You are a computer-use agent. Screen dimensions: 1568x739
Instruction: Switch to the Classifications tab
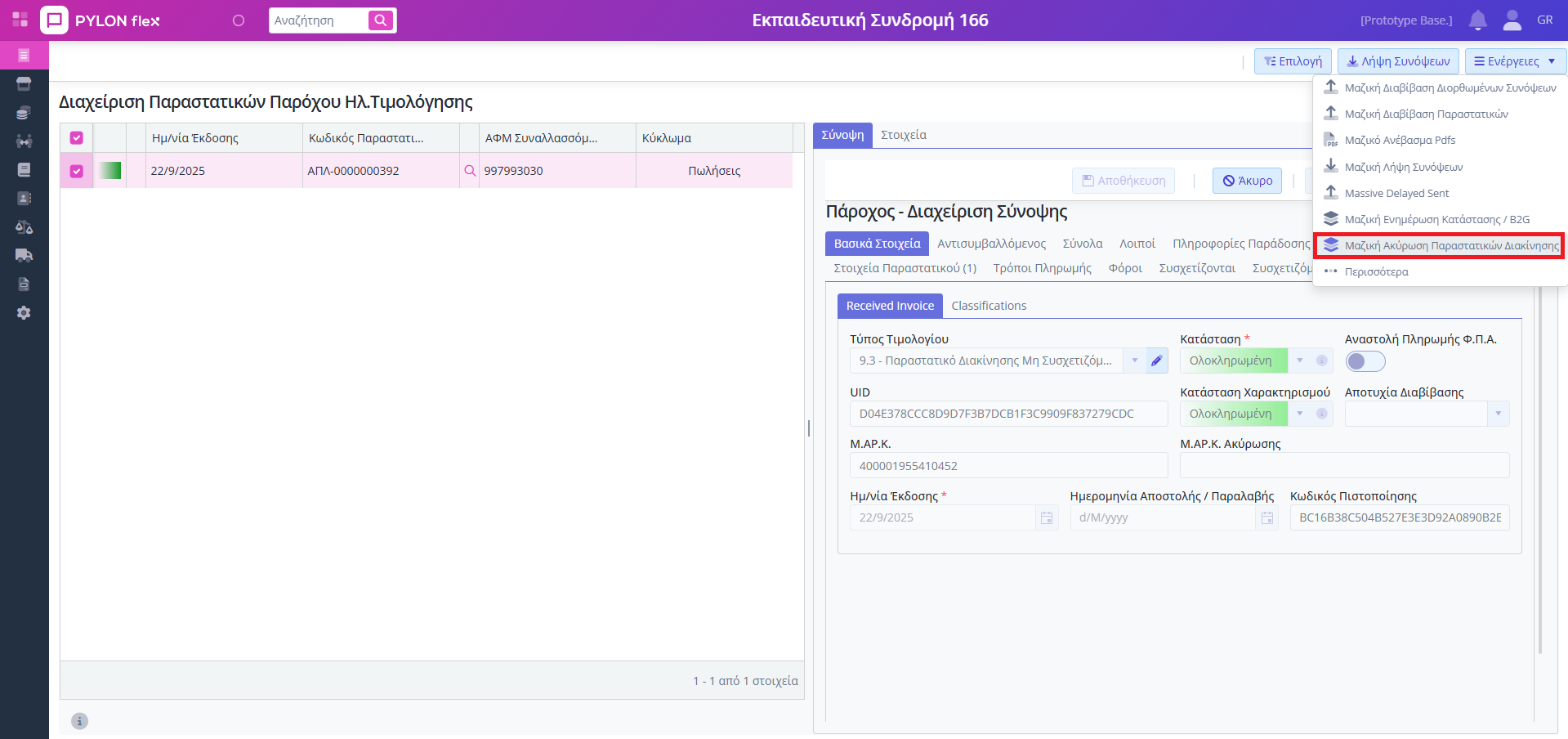click(989, 306)
